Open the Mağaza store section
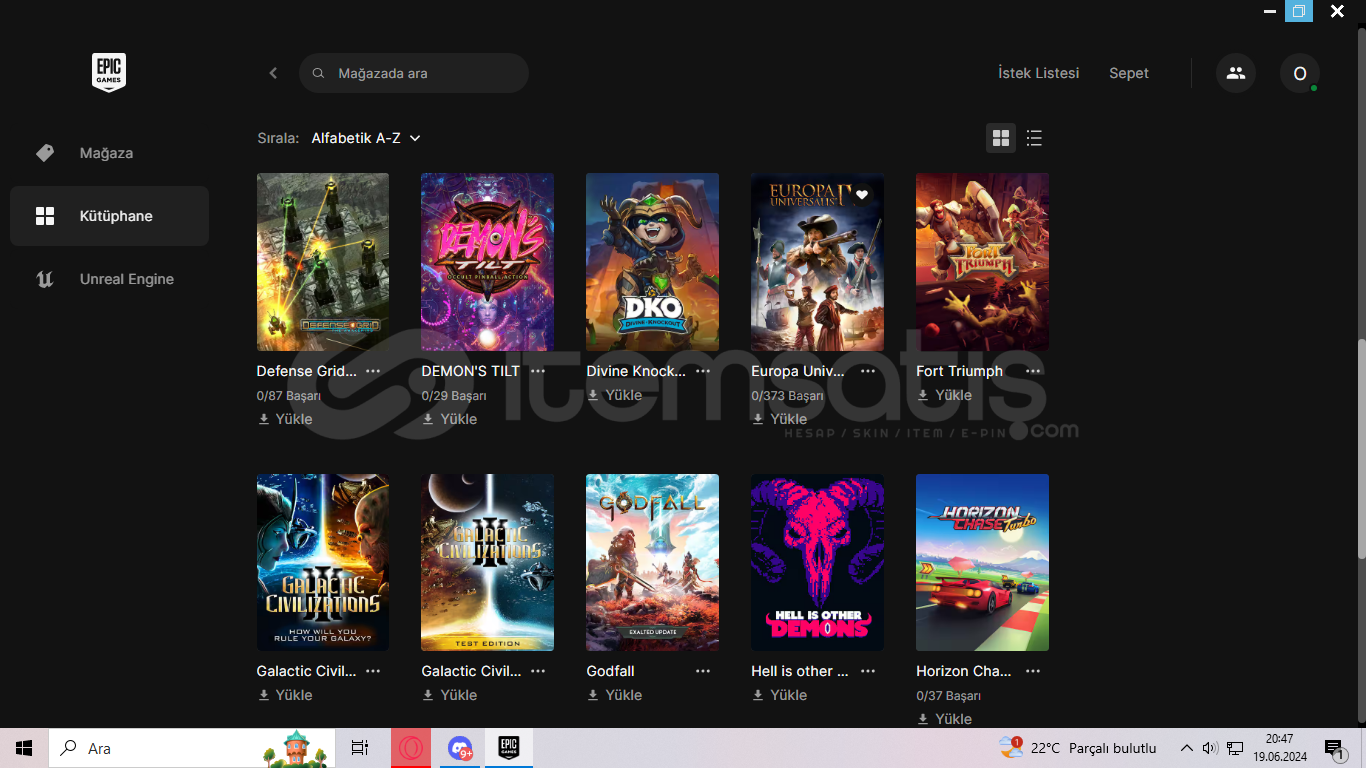 (109, 153)
